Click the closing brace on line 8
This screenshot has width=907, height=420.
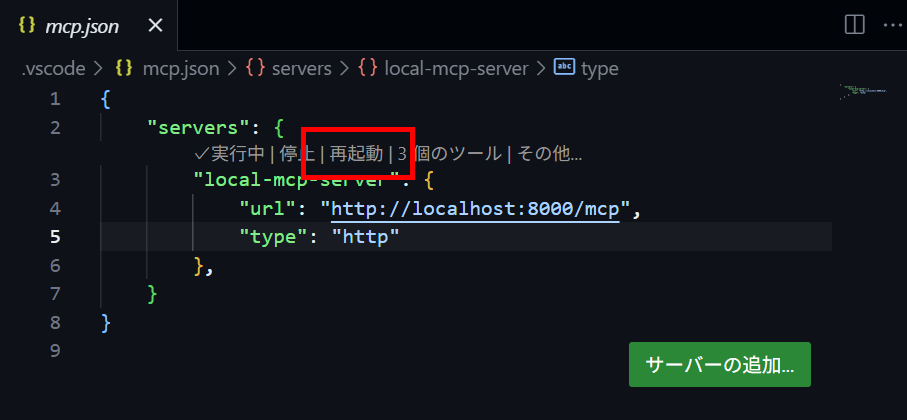tap(105, 323)
